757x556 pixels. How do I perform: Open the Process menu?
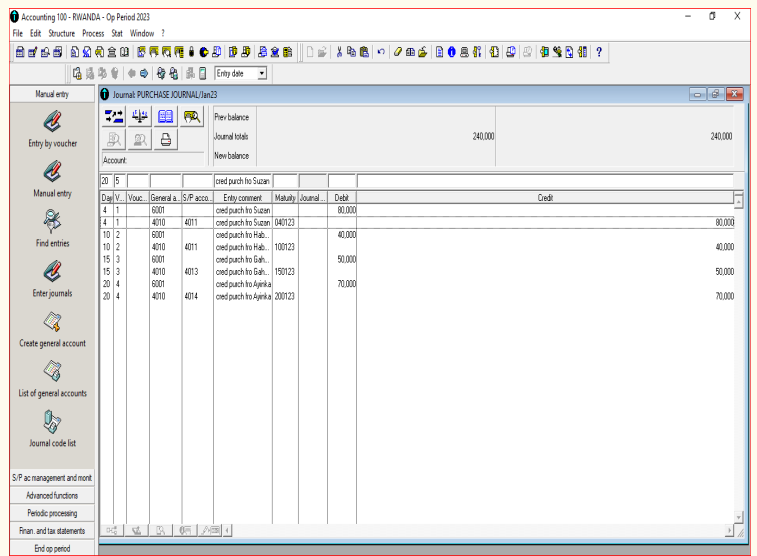pyautogui.click(x=93, y=33)
